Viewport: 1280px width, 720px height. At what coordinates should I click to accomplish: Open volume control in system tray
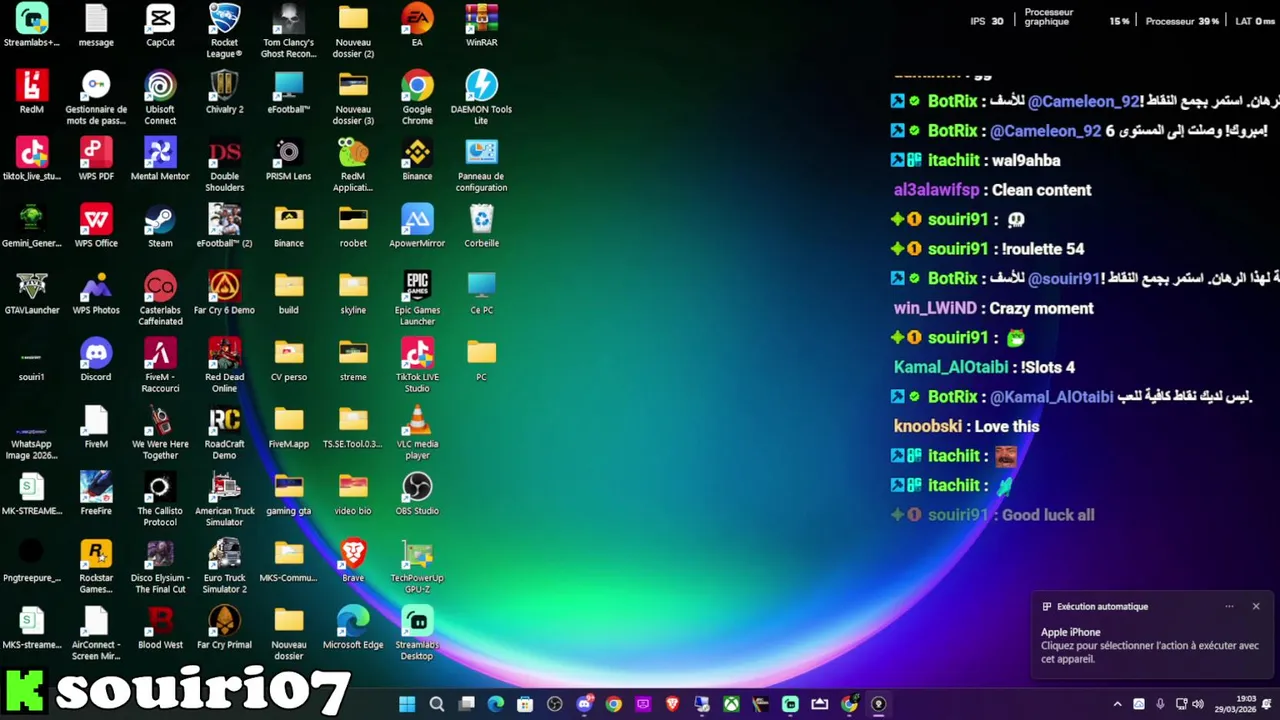(x=1198, y=704)
